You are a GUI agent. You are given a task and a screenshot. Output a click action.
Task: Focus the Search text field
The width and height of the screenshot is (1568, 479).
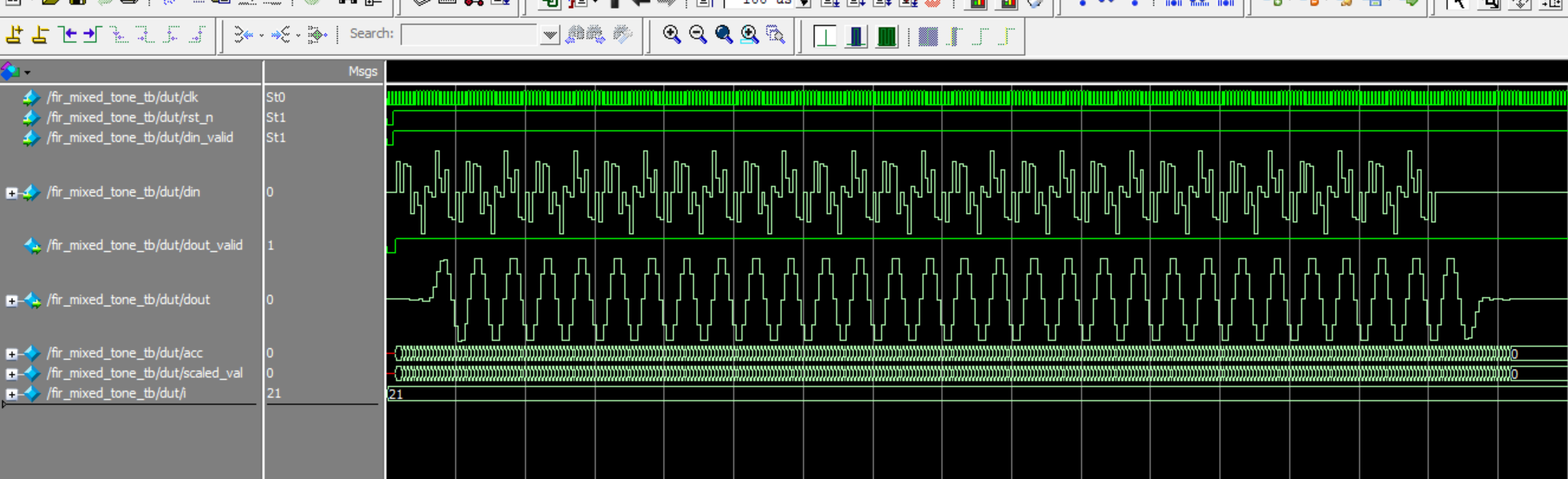pyautogui.click(x=471, y=34)
